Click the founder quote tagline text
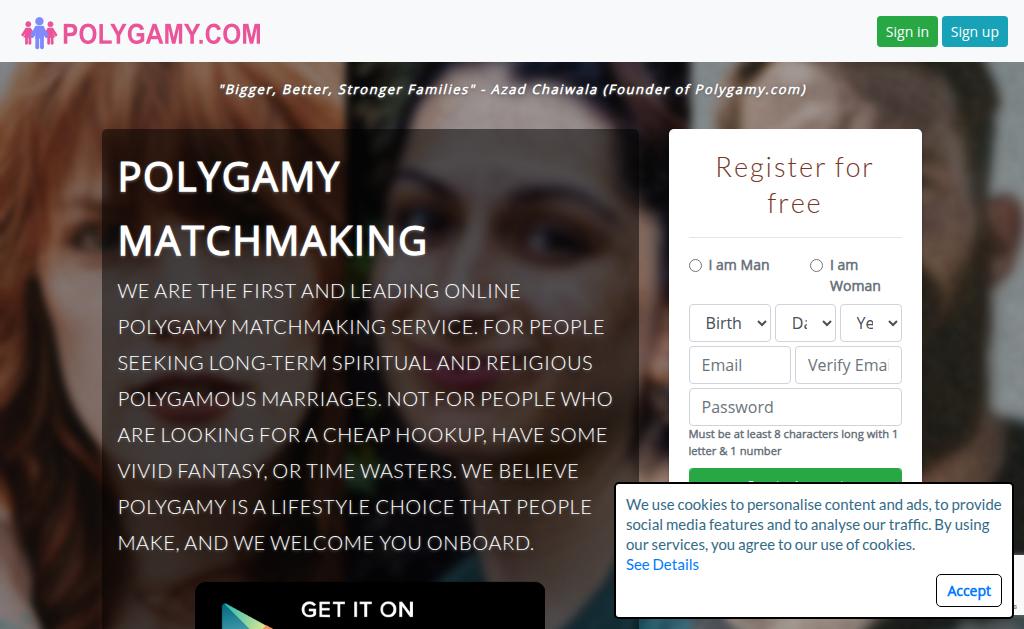 [x=513, y=89]
